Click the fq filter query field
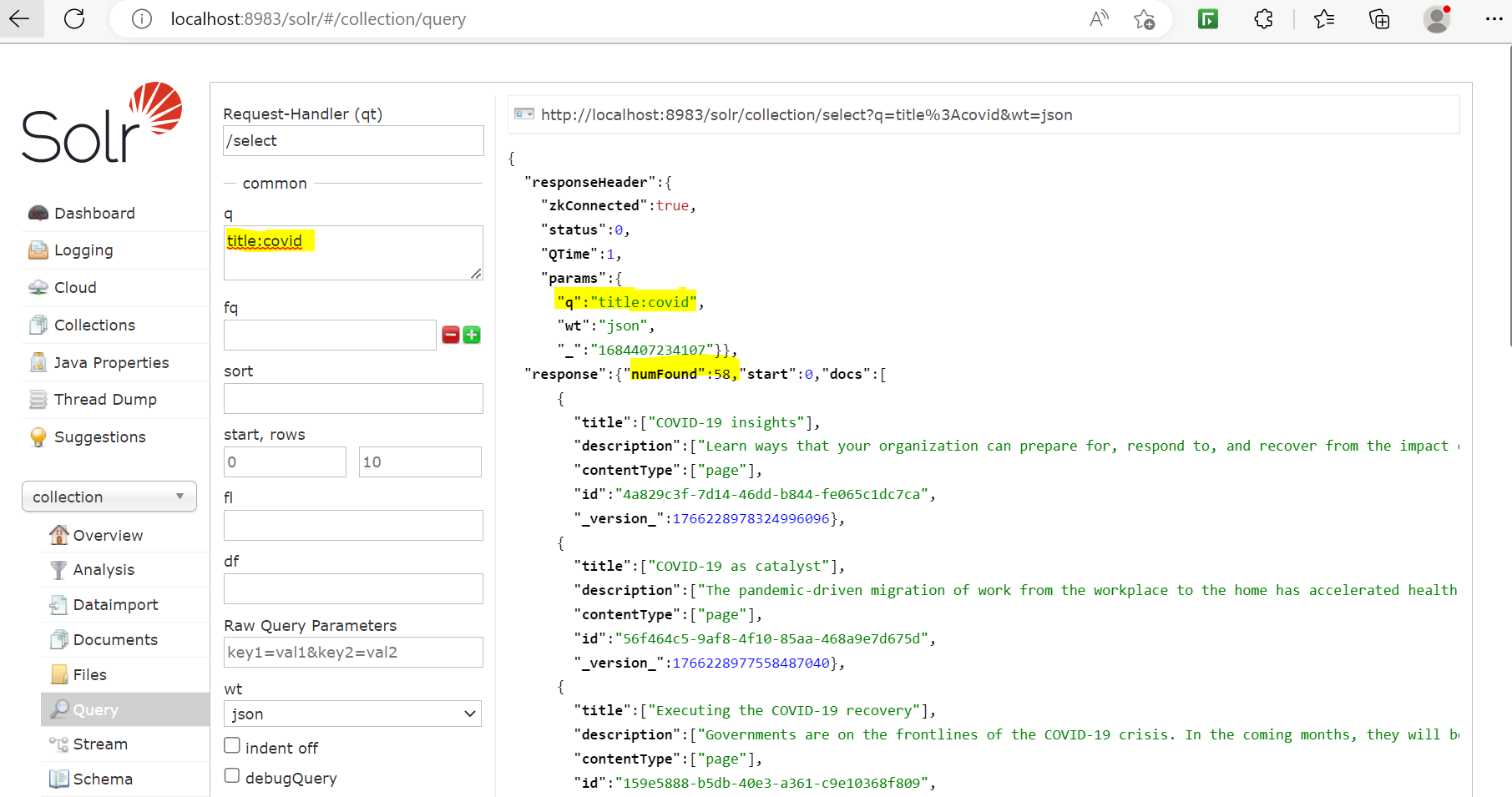 pyautogui.click(x=330, y=335)
